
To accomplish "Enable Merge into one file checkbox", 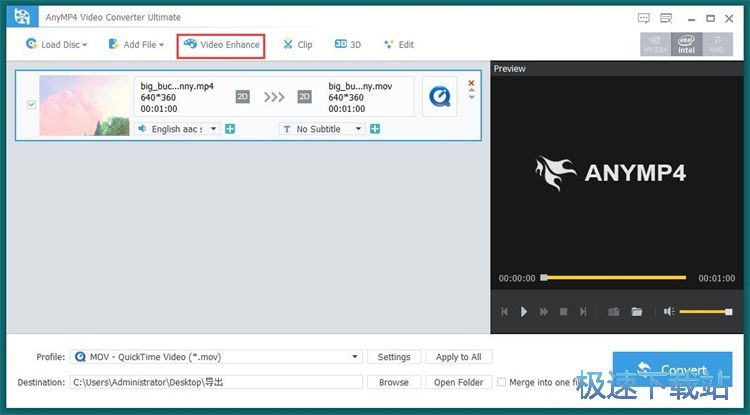I will 501,382.
